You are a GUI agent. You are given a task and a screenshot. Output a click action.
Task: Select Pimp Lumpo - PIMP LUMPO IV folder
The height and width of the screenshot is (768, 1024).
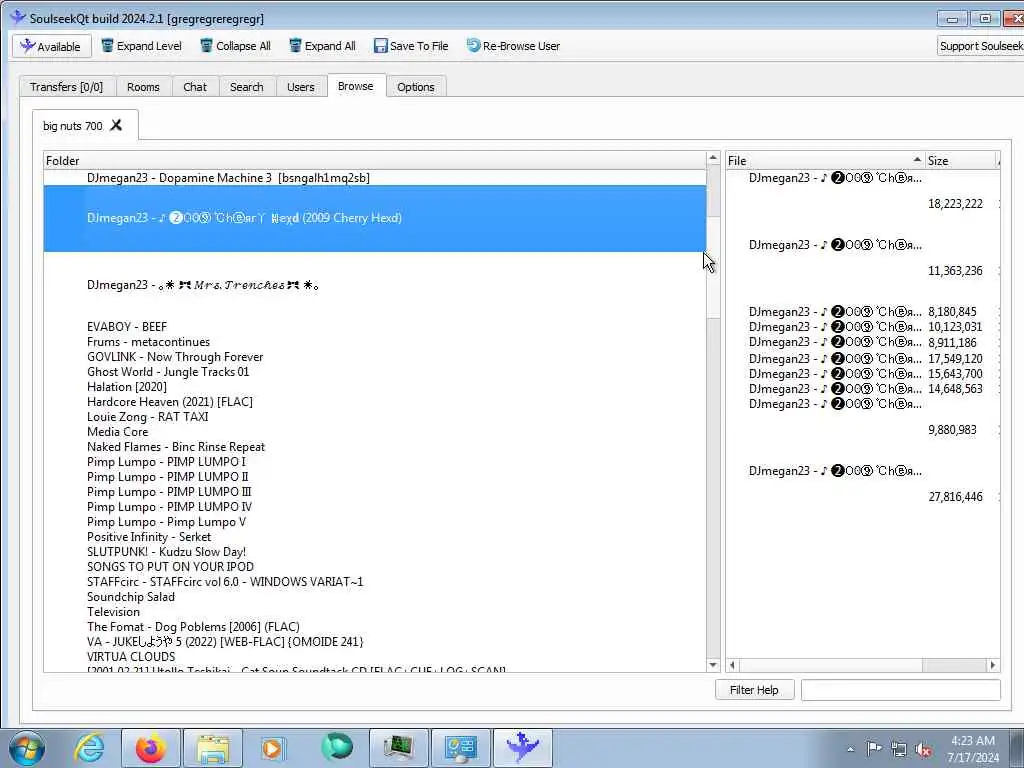(x=169, y=507)
